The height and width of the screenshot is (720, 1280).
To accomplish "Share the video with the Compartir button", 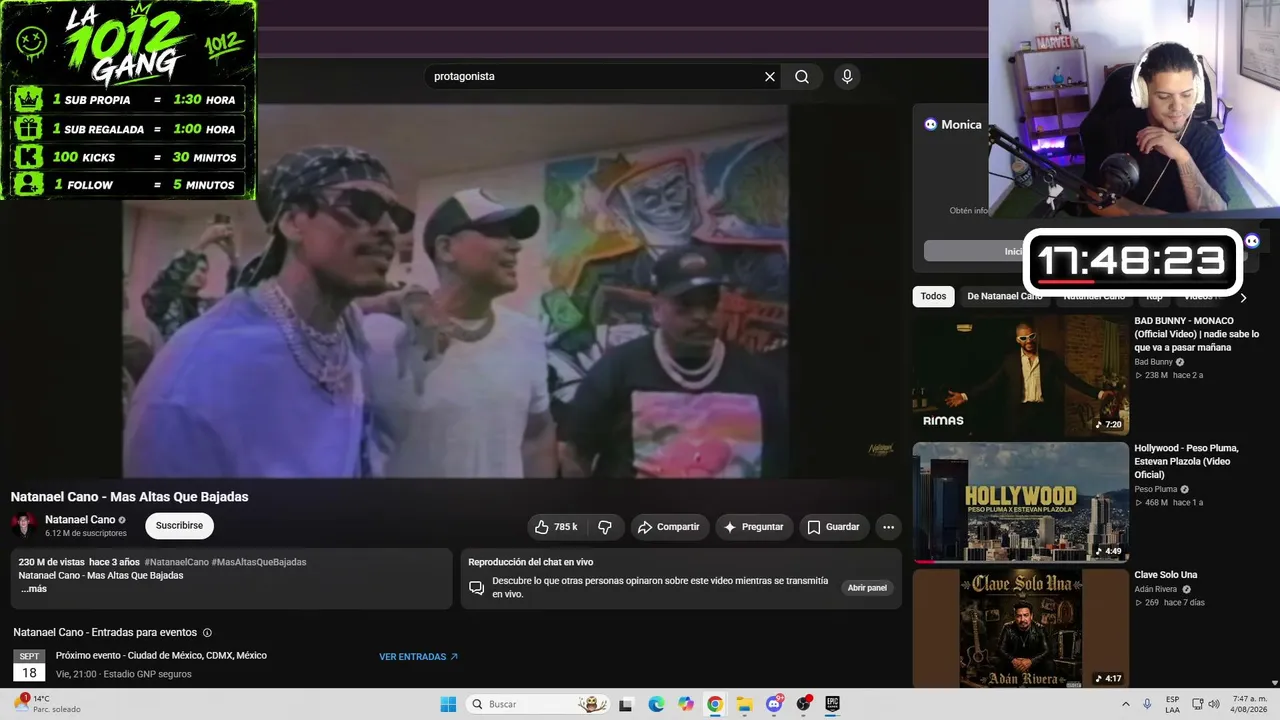I will tap(669, 527).
